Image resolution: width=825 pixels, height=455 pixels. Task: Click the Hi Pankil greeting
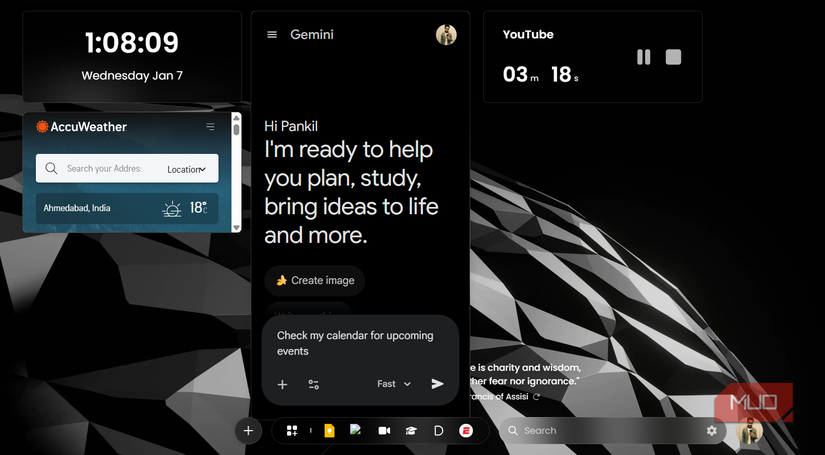(291, 126)
